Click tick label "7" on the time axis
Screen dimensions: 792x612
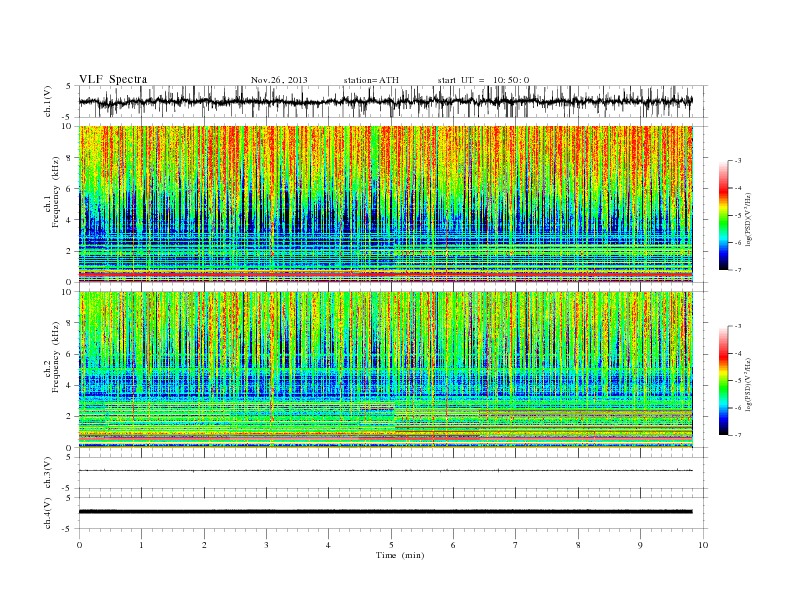pos(515,545)
